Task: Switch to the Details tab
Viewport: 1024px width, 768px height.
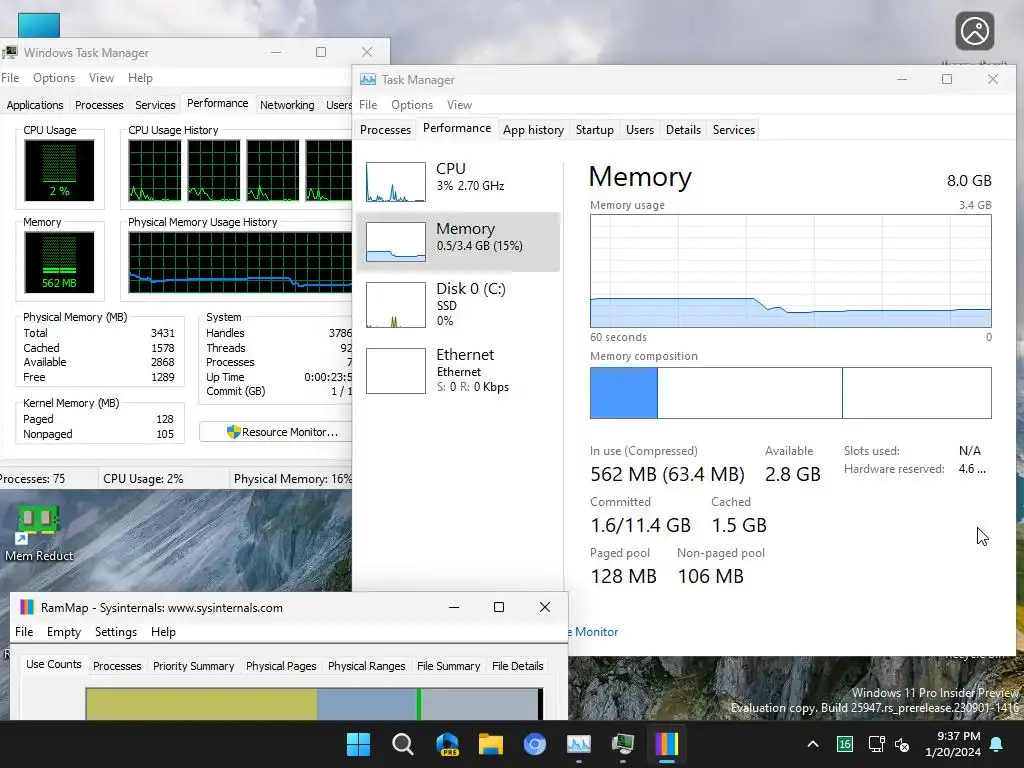Action: [683, 129]
